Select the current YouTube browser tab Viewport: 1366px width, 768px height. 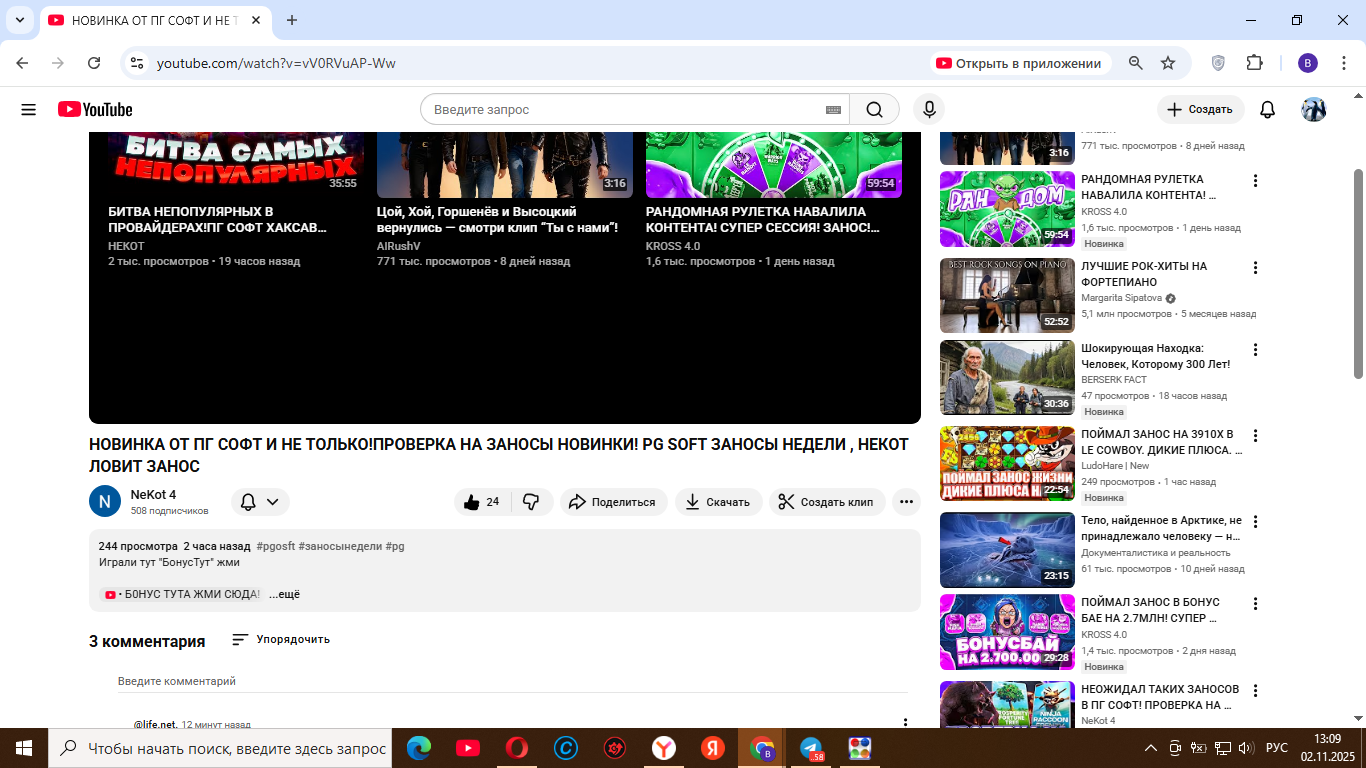click(155, 20)
